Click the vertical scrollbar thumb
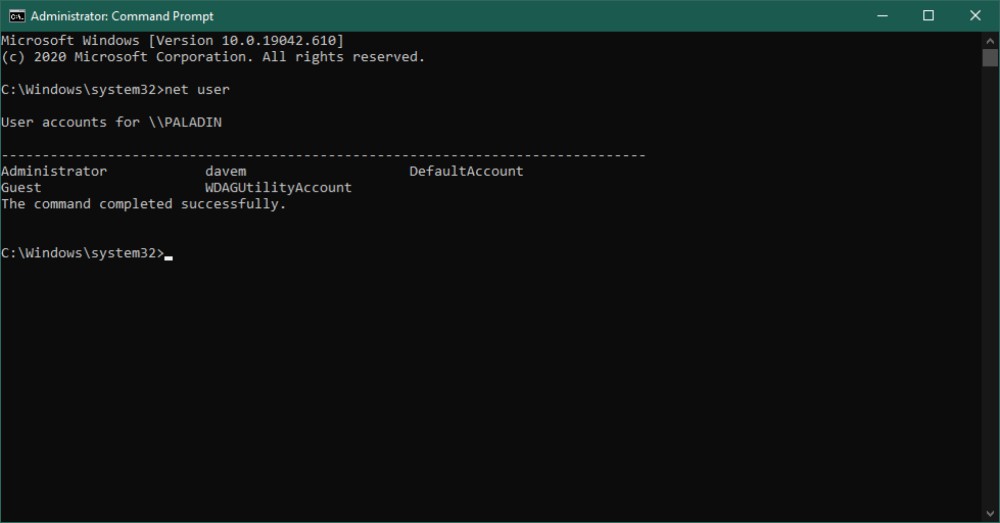Screen dimensions: 1000x523 click(990, 57)
